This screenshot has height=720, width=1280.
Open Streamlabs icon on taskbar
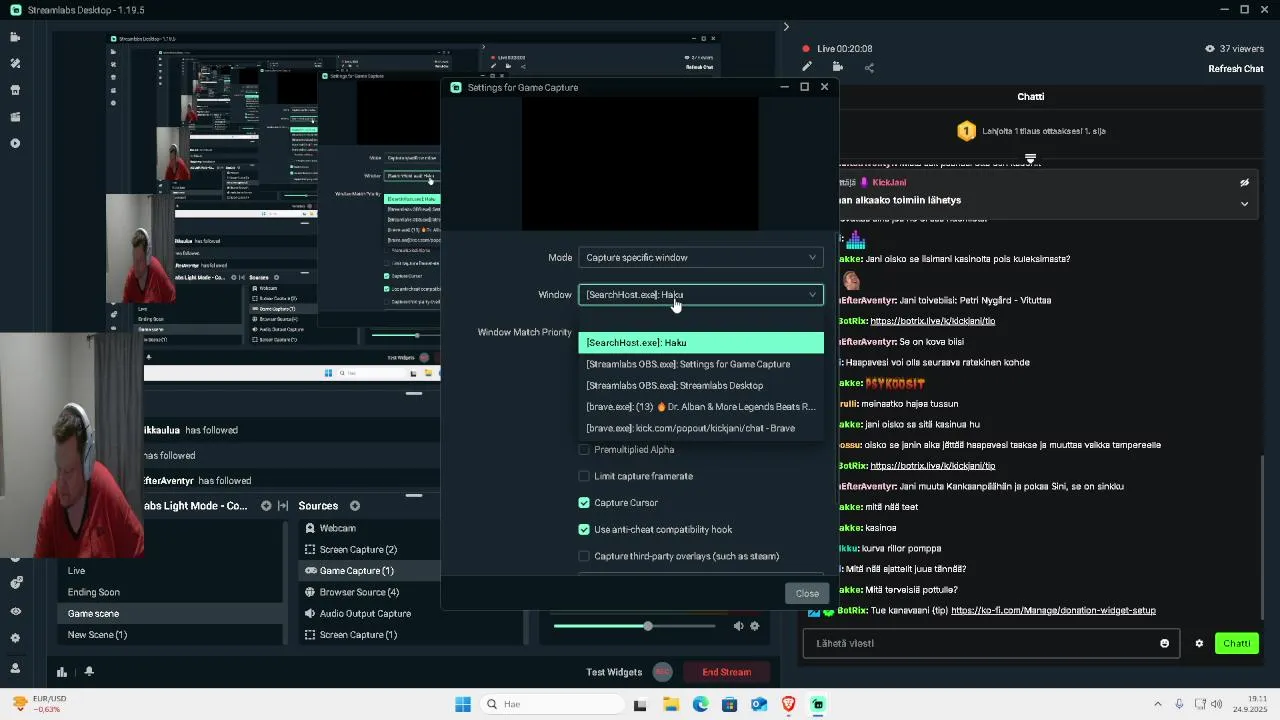(x=818, y=704)
